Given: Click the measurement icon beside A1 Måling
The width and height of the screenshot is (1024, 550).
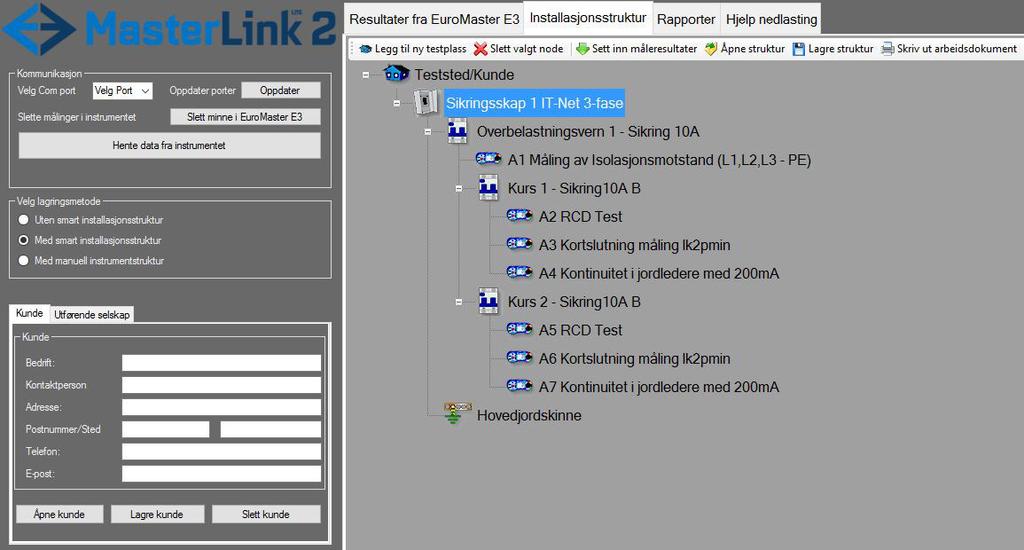Looking at the screenshot, I should (488, 158).
